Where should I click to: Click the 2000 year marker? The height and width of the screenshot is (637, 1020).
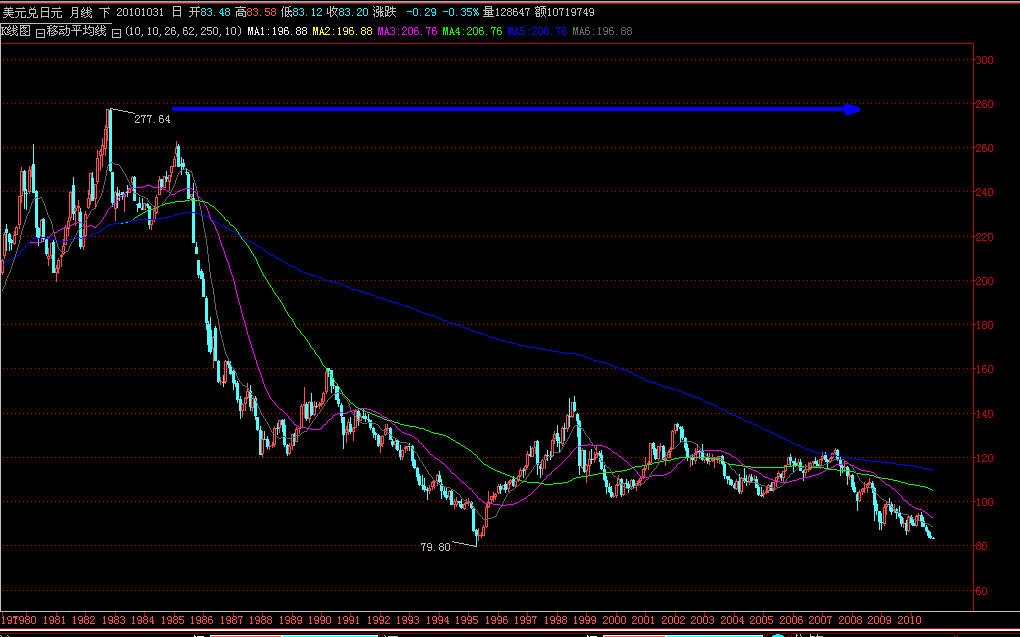click(614, 621)
